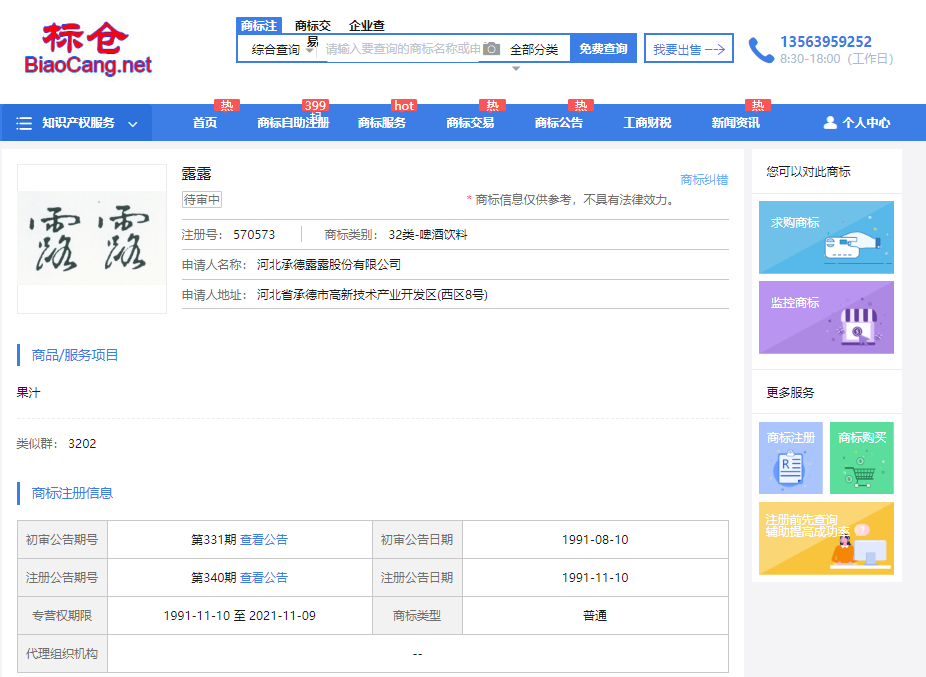
Task: Click the 您可以对此商标 sidebar heading
Action: 808,172
